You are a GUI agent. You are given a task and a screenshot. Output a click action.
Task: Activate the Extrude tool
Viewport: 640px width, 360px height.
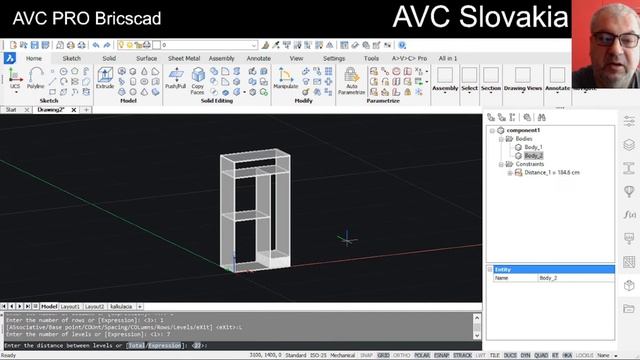click(105, 78)
